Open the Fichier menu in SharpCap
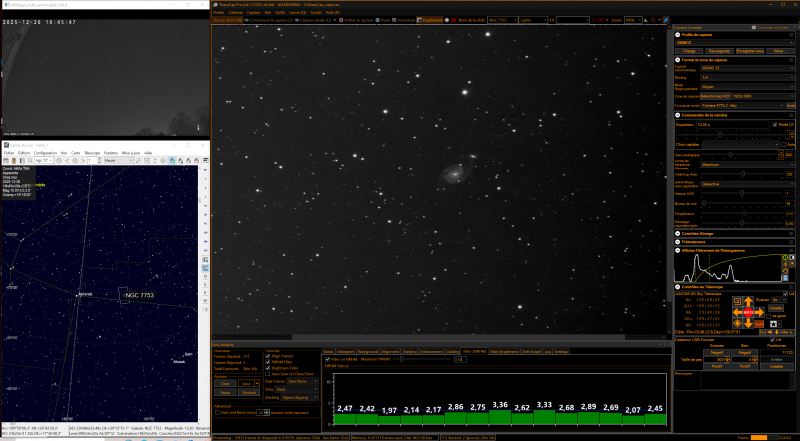The width and height of the screenshot is (800, 441). point(218,12)
